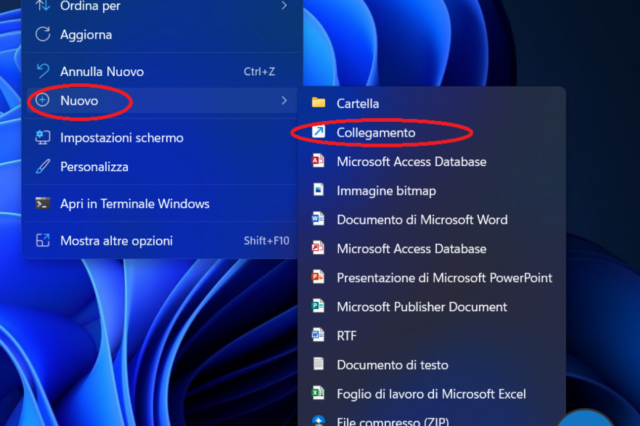
Task: Create a new Documento di Microsoft Word
Action: click(432, 220)
